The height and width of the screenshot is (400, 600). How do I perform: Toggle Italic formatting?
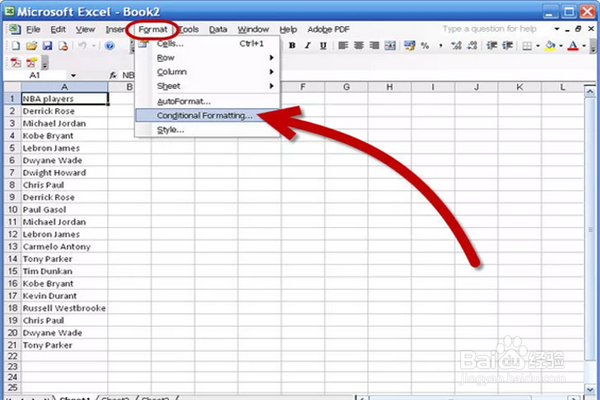[308, 46]
